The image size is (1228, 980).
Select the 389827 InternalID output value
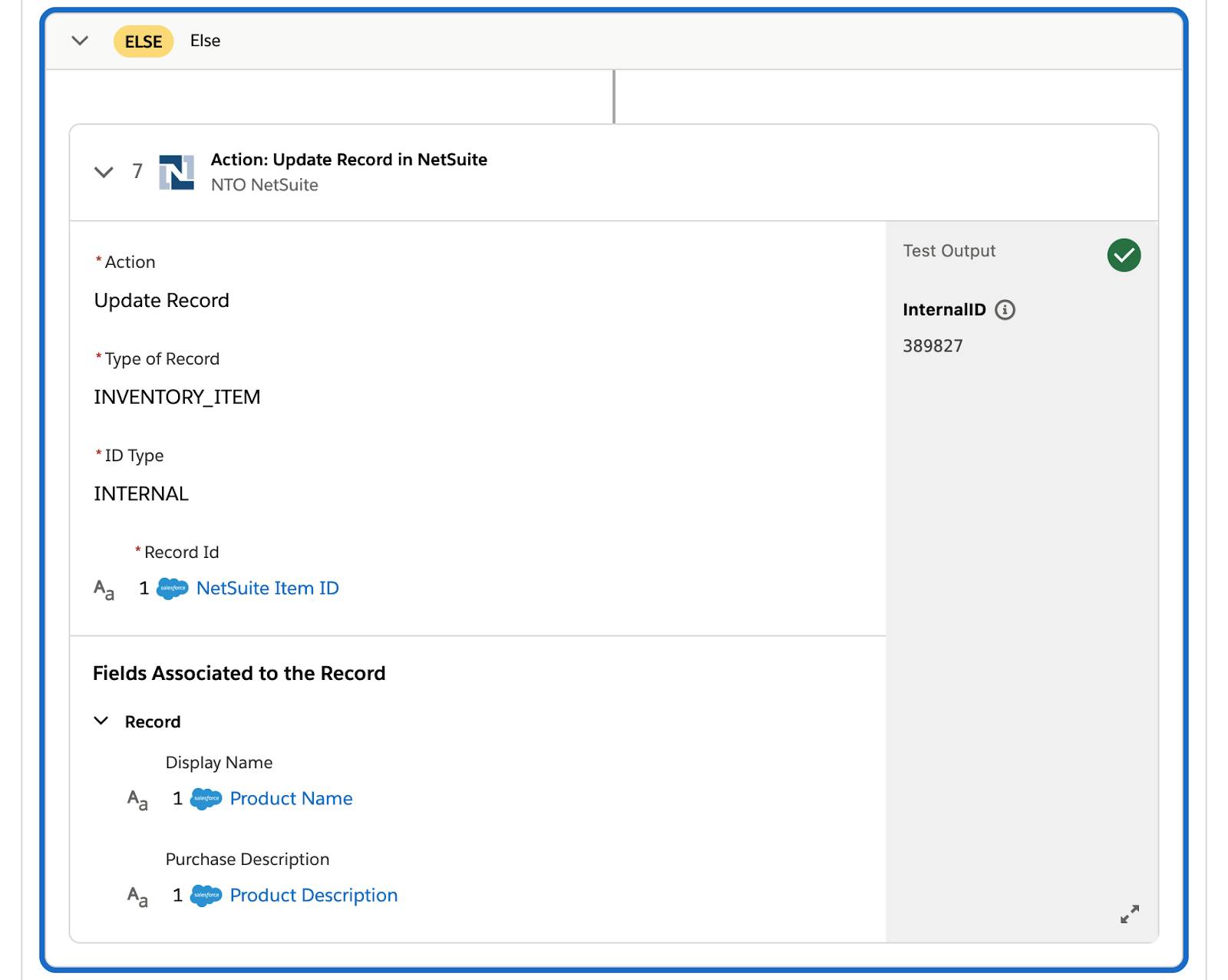click(933, 346)
